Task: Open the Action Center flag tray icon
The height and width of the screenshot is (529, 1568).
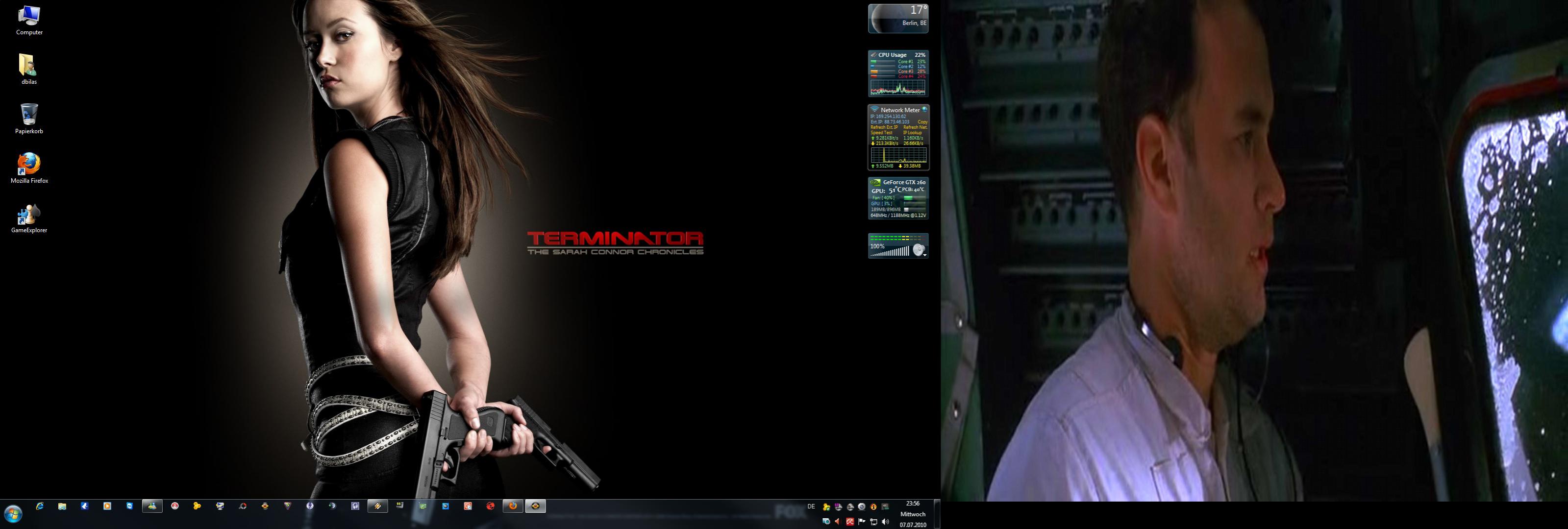Action: [x=861, y=522]
